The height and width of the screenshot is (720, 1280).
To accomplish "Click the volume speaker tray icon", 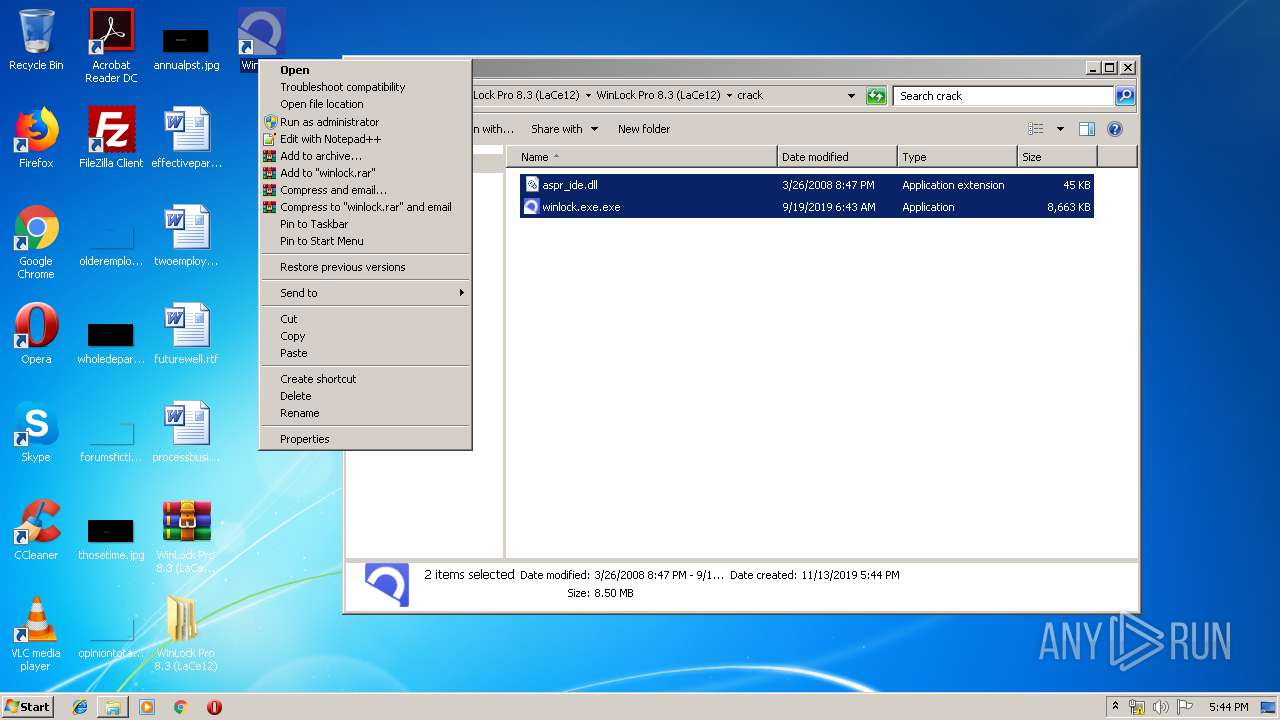I will tap(1160, 707).
